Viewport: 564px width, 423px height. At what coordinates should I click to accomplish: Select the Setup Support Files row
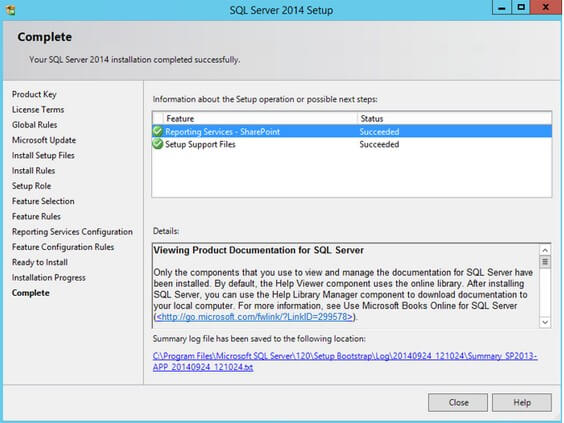[x=352, y=144]
